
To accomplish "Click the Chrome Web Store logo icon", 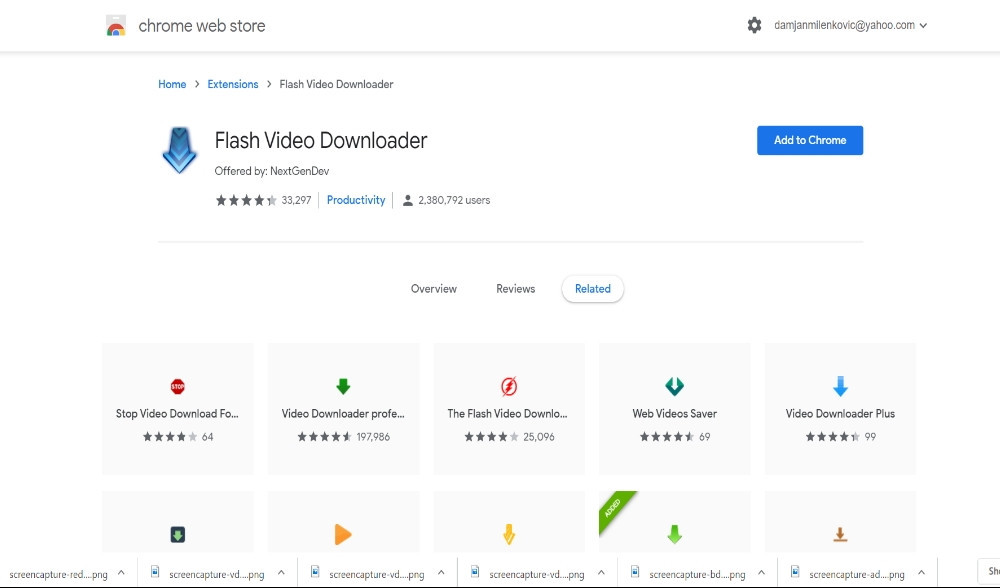I will 115,26.
